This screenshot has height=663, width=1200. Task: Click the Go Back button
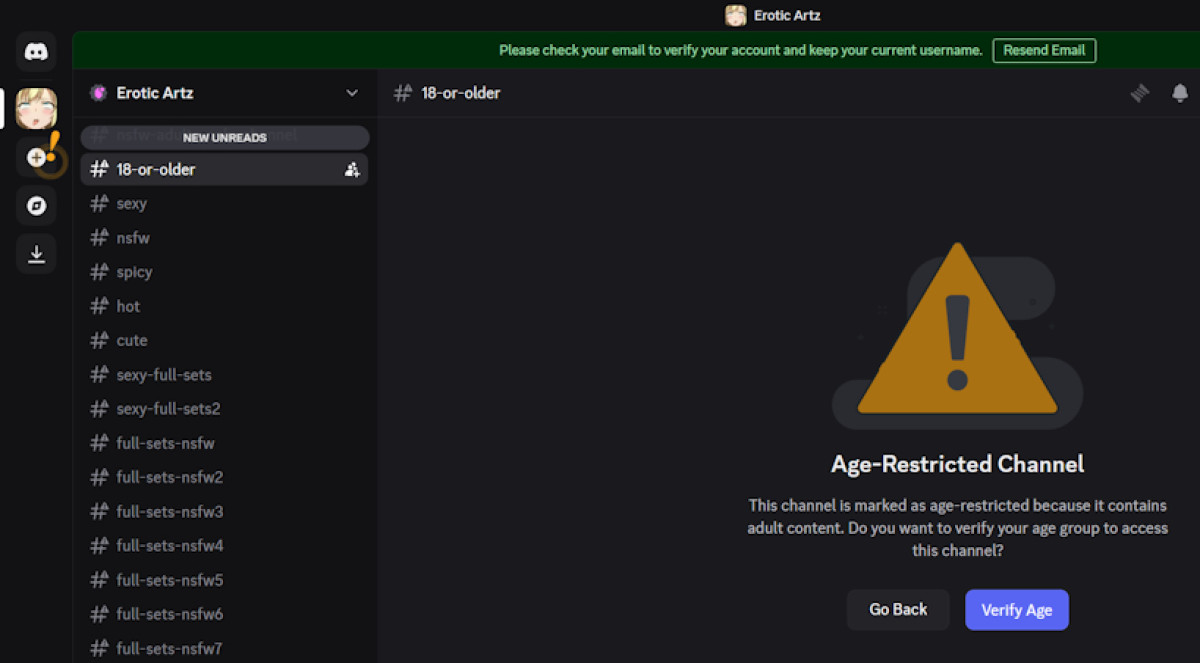pos(897,609)
